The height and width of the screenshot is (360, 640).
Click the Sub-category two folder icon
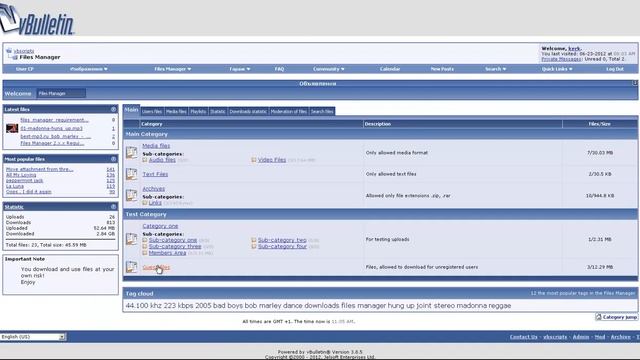pyautogui.click(x=254, y=240)
